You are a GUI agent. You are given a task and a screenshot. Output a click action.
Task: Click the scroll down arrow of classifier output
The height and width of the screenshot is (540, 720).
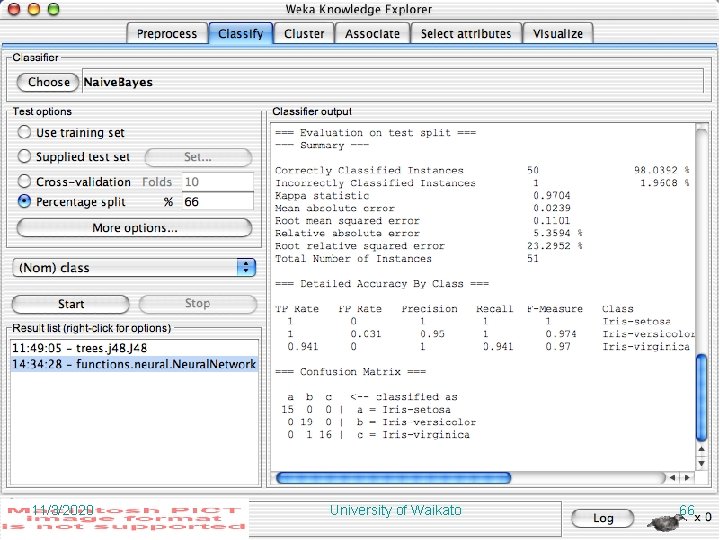point(702,464)
